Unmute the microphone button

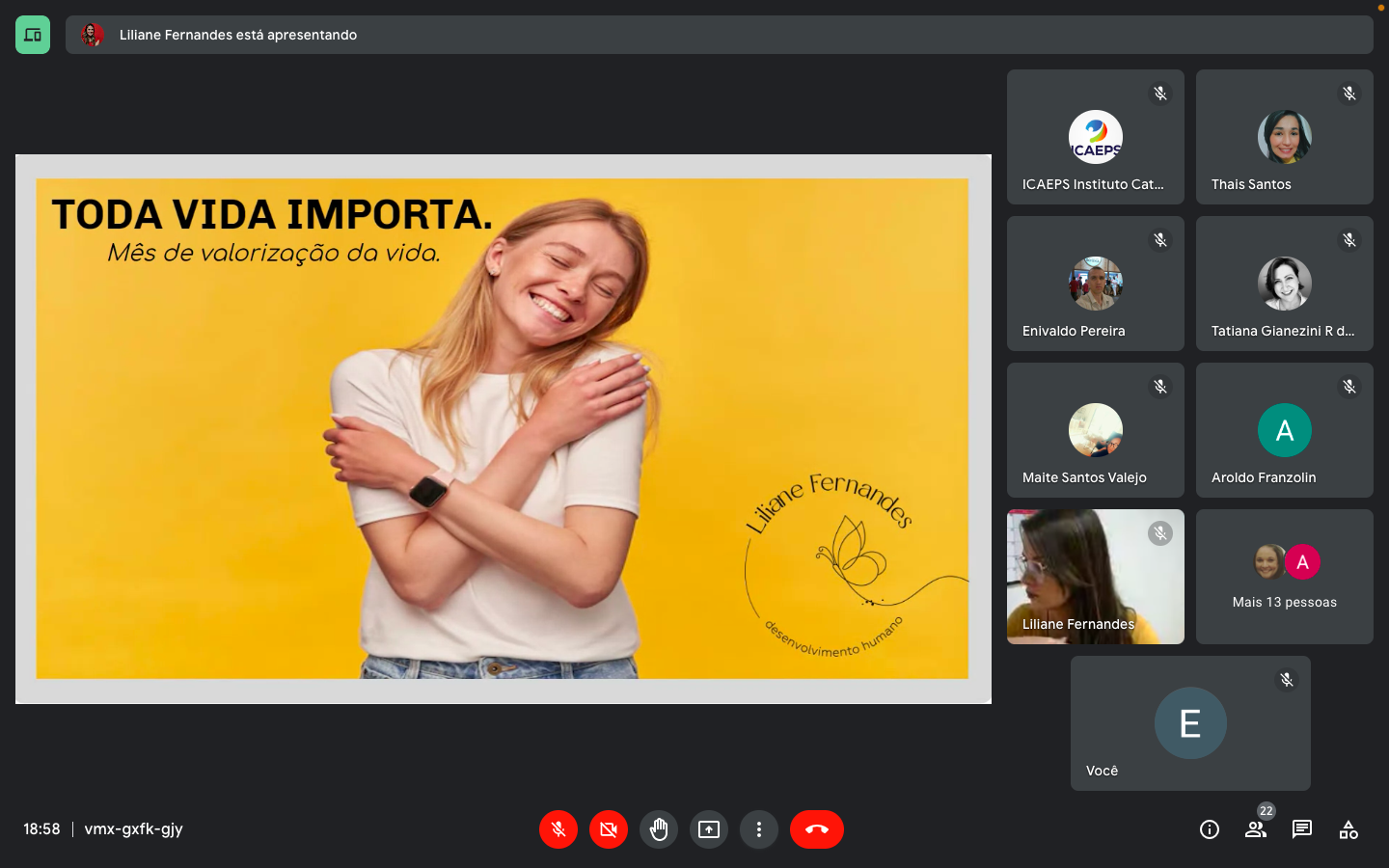[x=558, y=829]
